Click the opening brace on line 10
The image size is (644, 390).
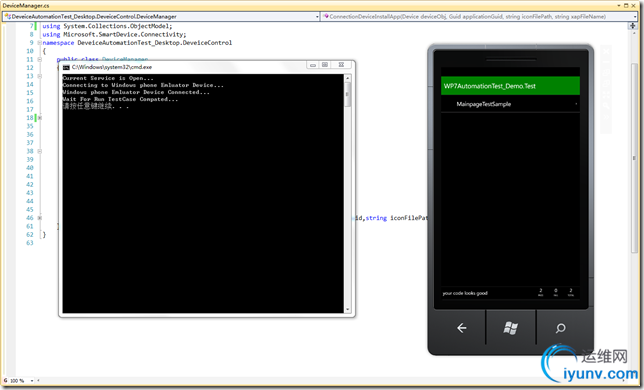click(x=44, y=51)
